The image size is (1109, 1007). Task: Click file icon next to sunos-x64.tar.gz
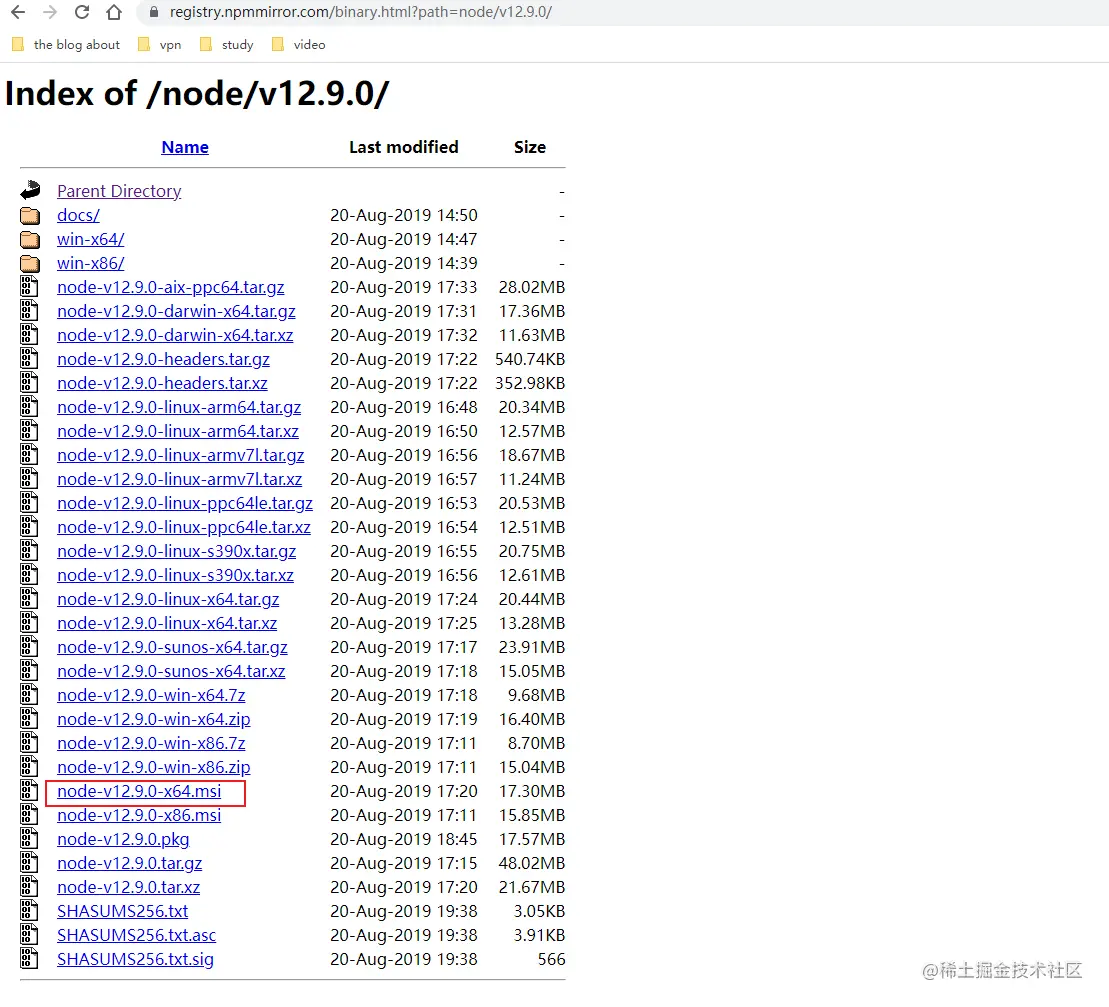(29, 648)
